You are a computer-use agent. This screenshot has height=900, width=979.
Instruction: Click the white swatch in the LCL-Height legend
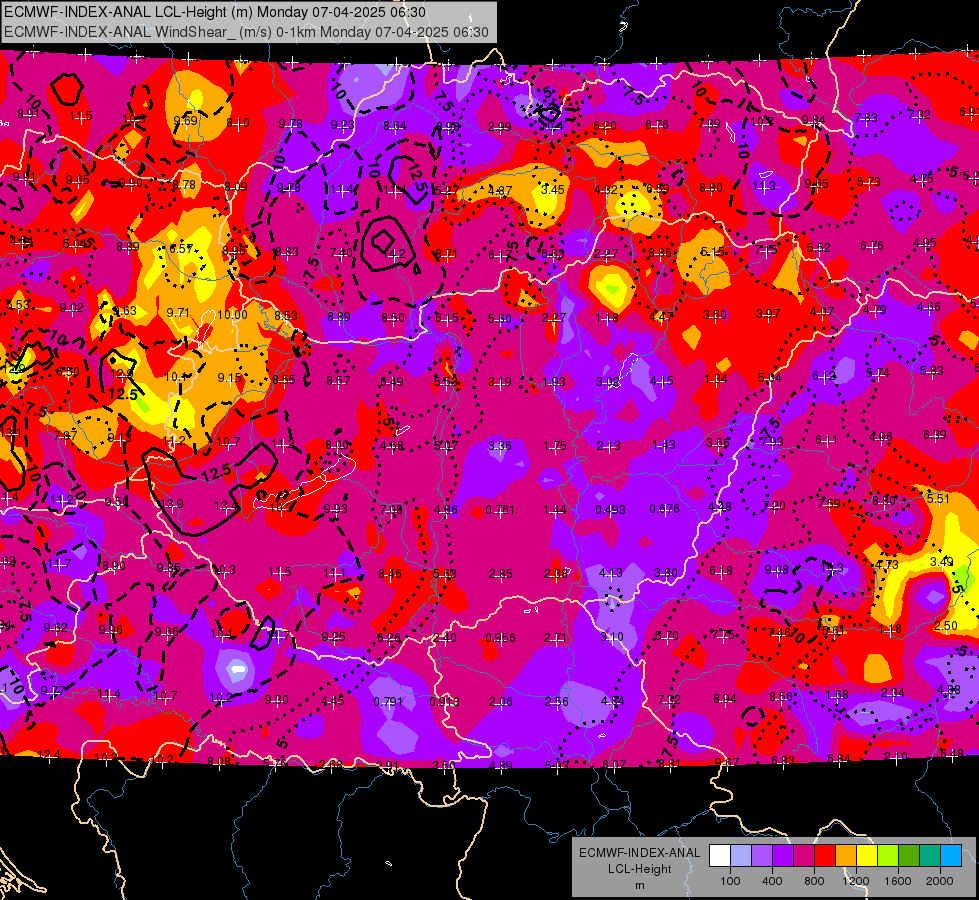pos(720,856)
